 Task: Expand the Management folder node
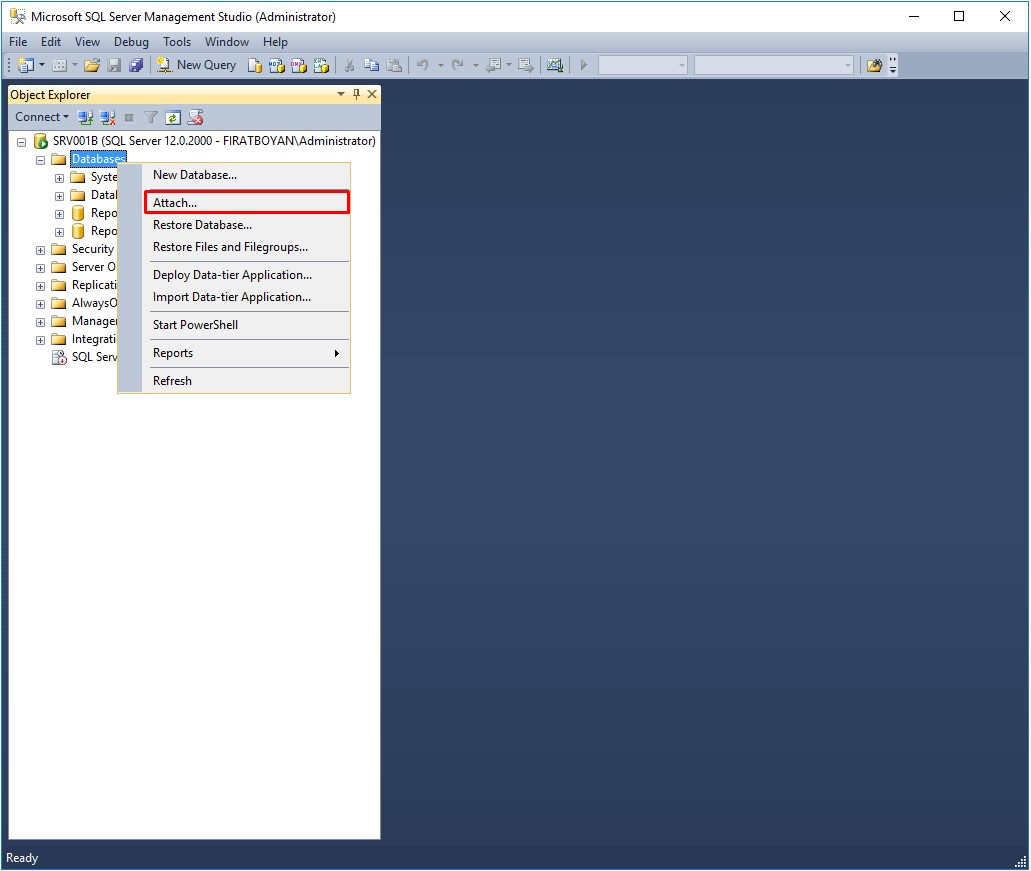click(x=40, y=322)
